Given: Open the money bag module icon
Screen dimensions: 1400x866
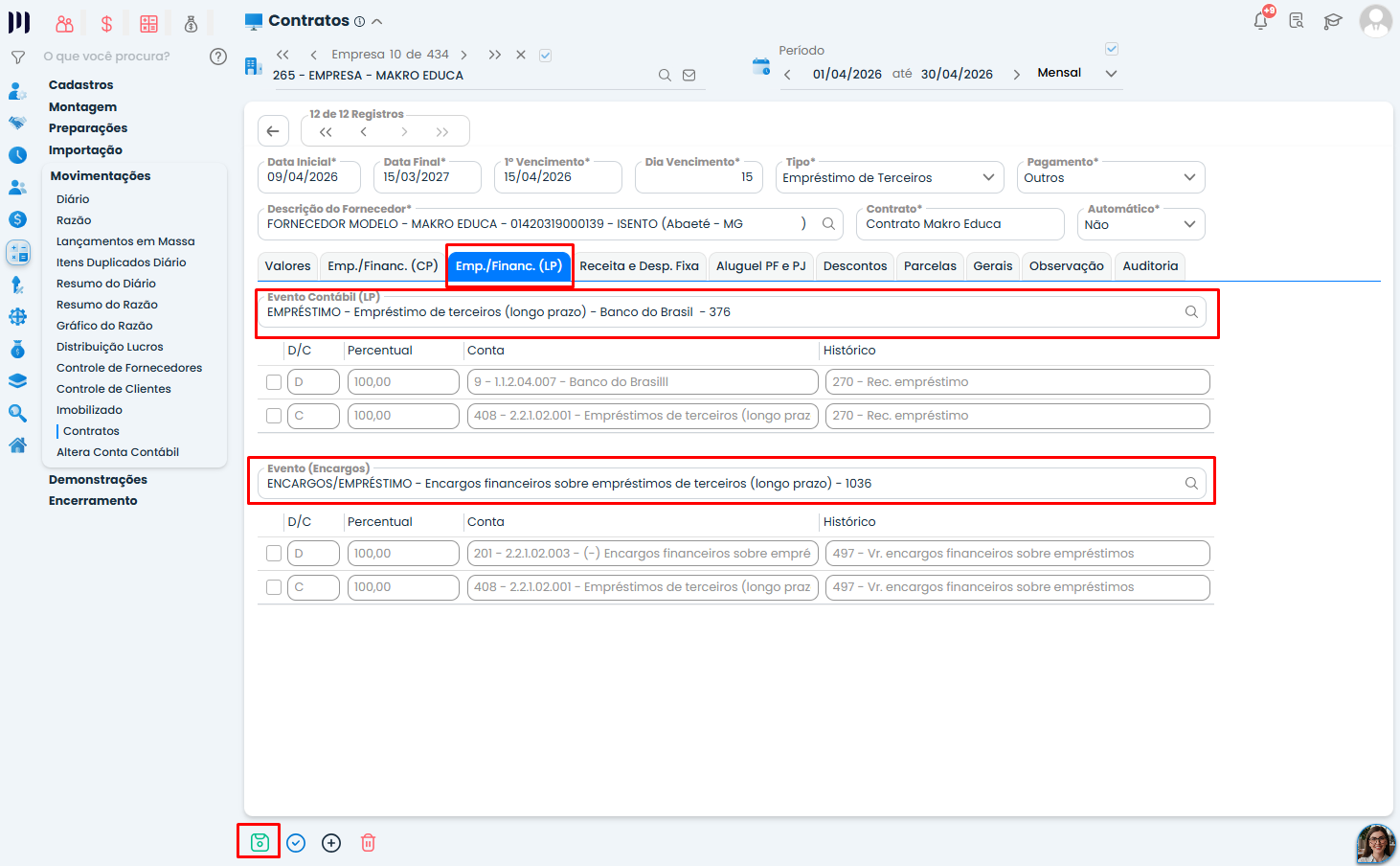Looking at the screenshot, I should pyautogui.click(x=191, y=24).
